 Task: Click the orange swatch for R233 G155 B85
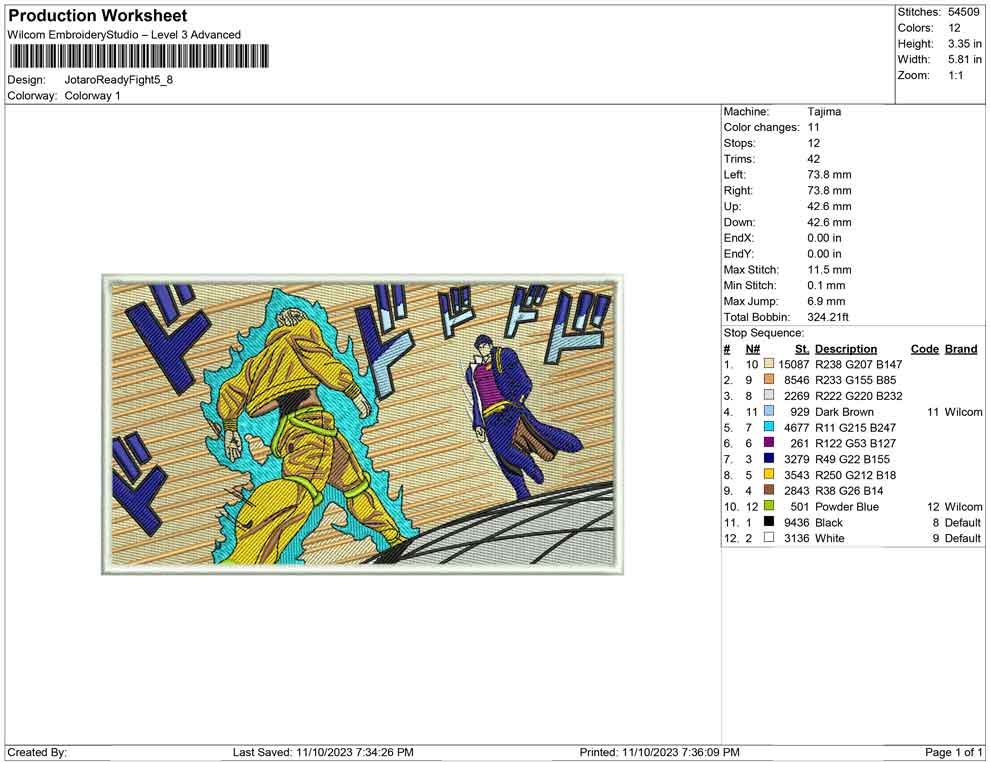(769, 379)
